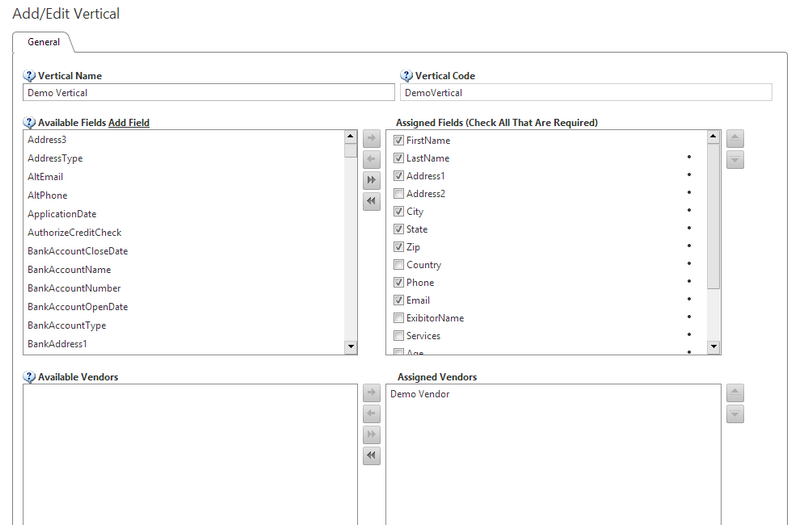Check the Country field checkbox
800x525 pixels.
399,265
